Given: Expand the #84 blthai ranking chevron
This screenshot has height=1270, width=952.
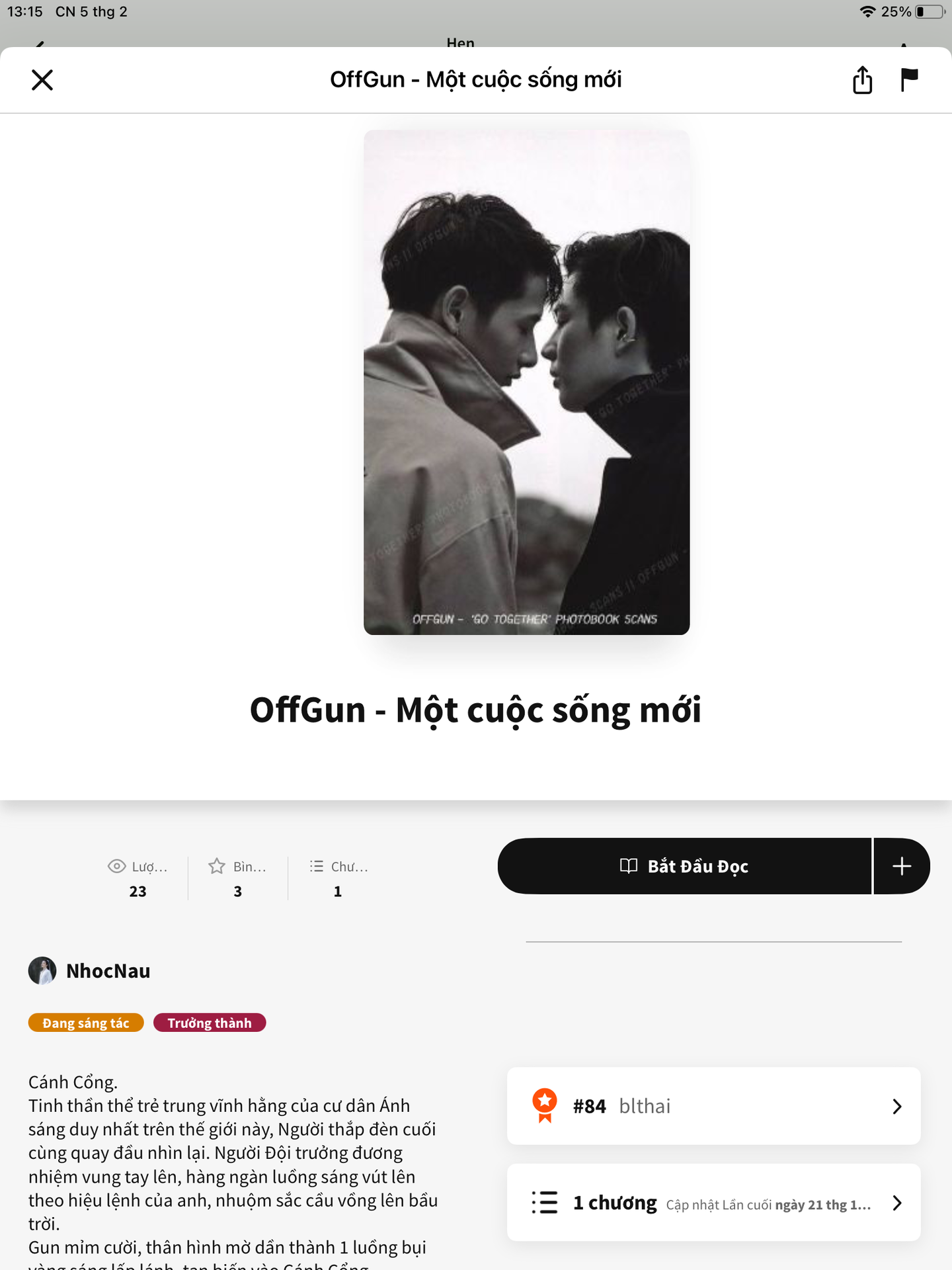Looking at the screenshot, I should 897,1106.
